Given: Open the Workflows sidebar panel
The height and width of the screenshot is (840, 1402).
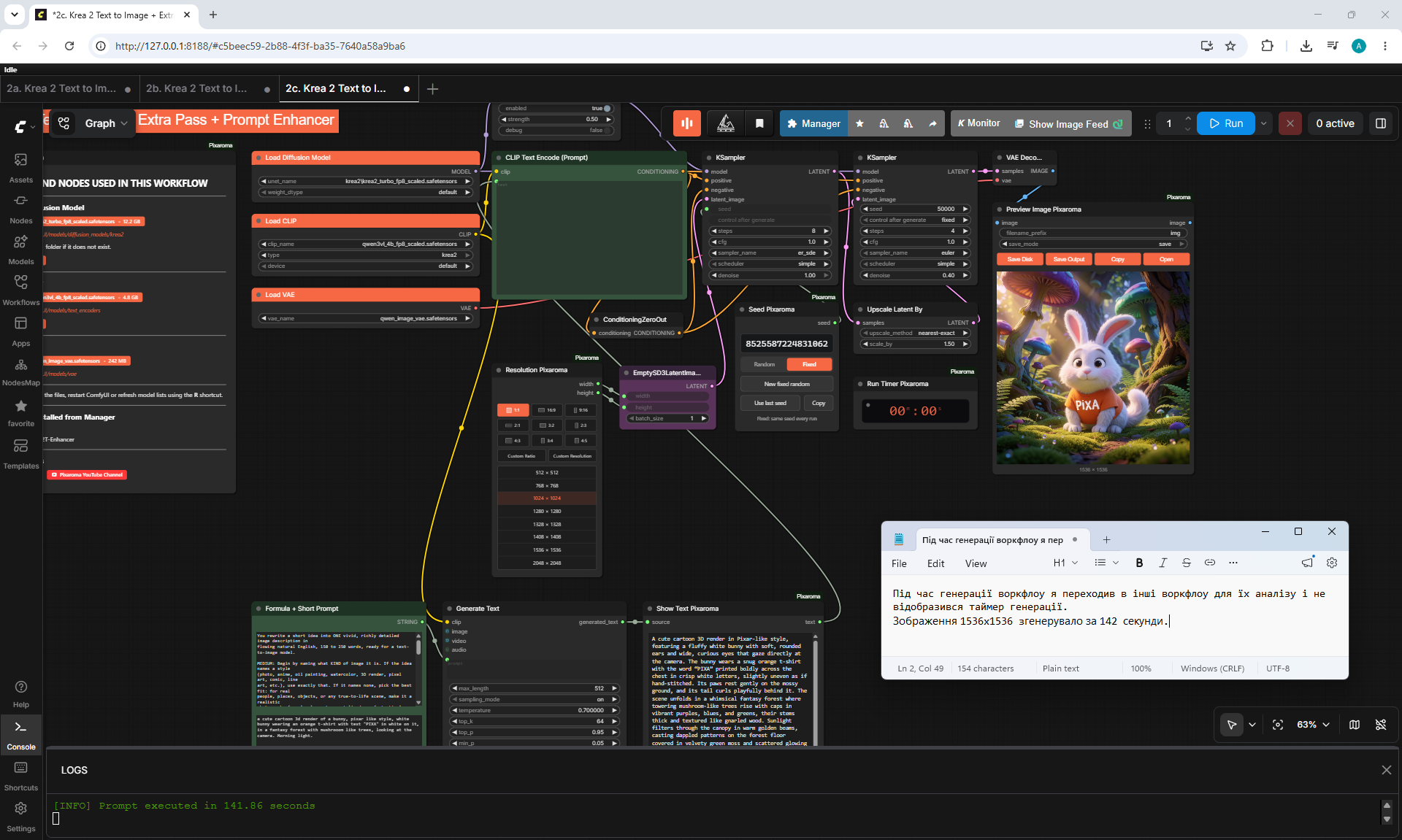Looking at the screenshot, I should [20, 290].
